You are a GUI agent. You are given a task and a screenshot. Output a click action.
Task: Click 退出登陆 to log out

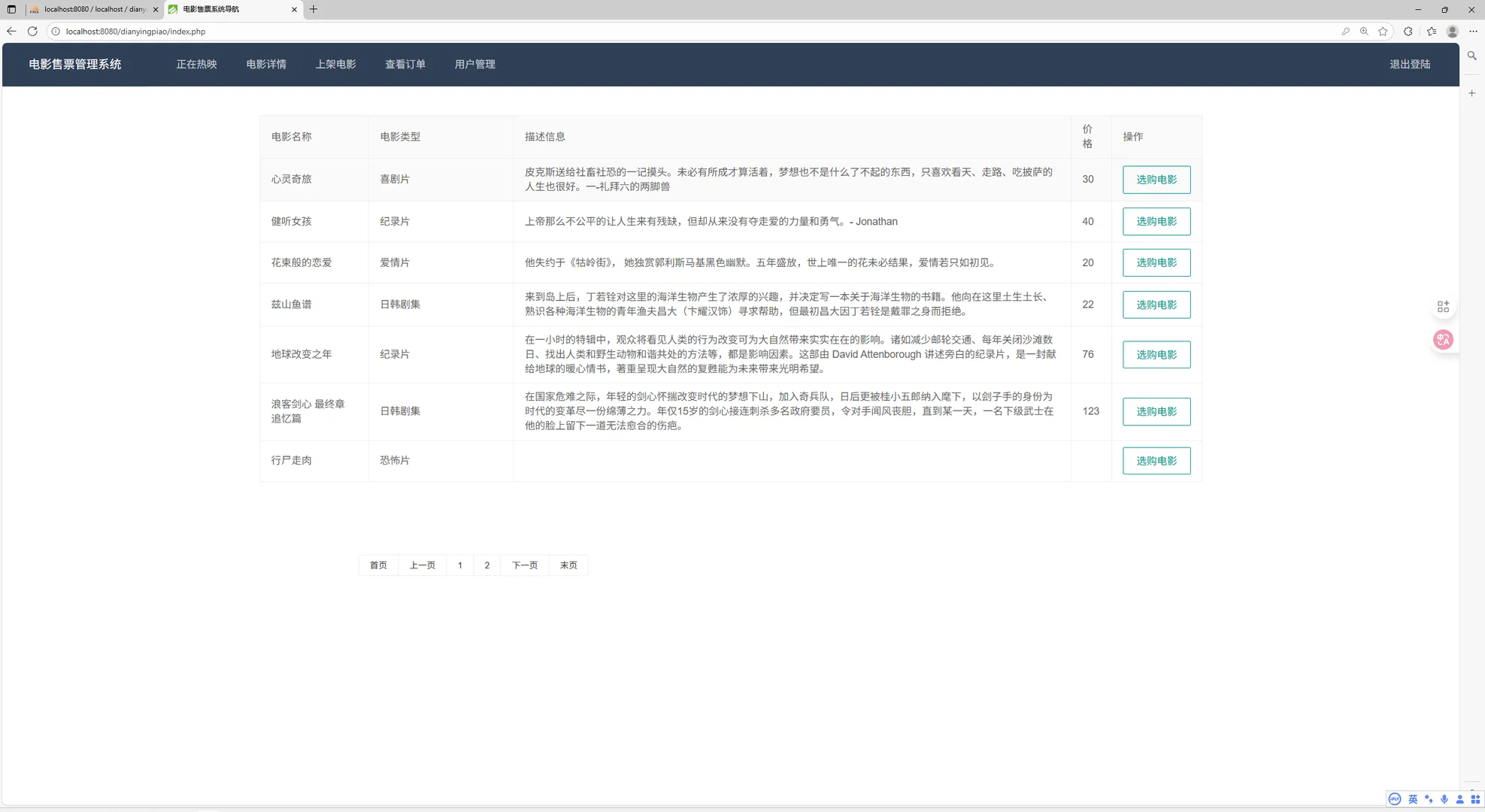pyautogui.click(x=1410, y=64)
